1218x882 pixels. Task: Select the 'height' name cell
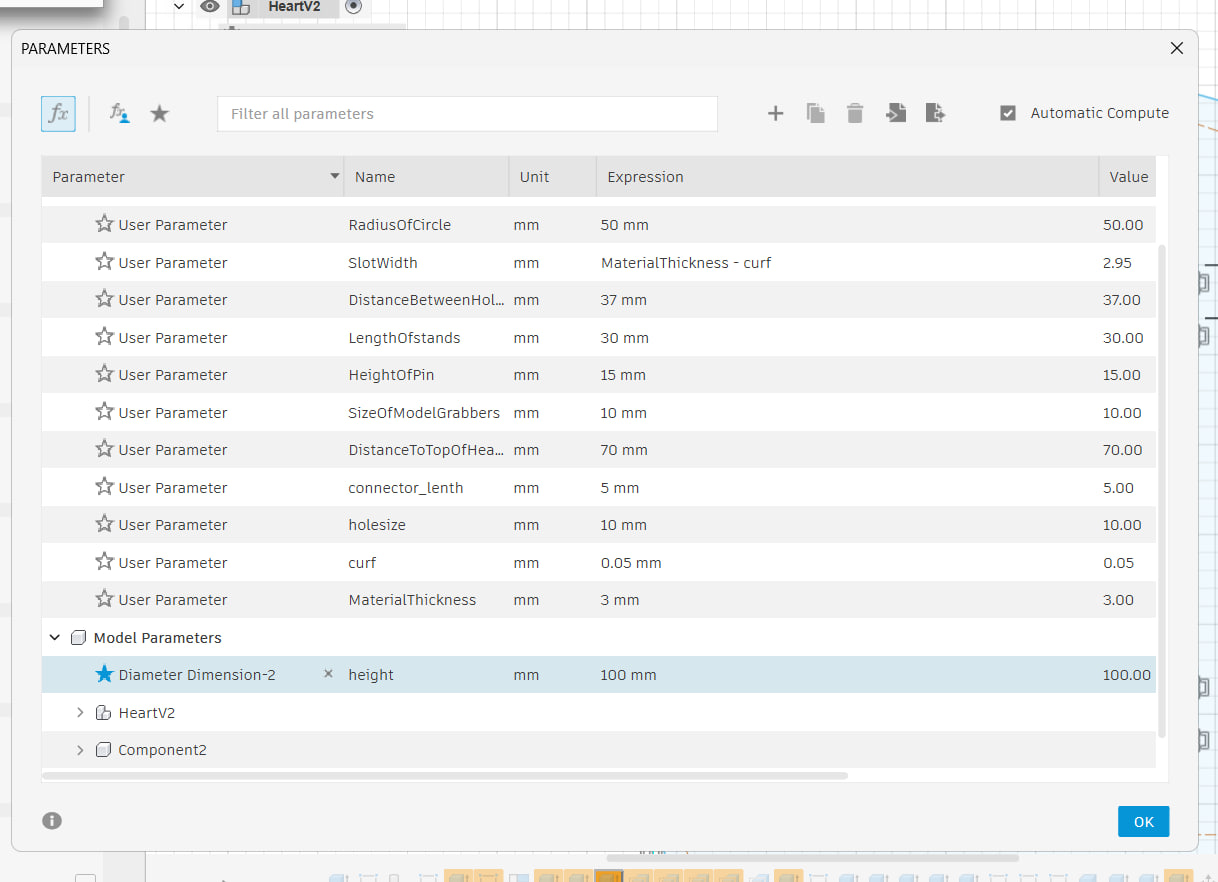pyautogui.click(x=371, y=675)
